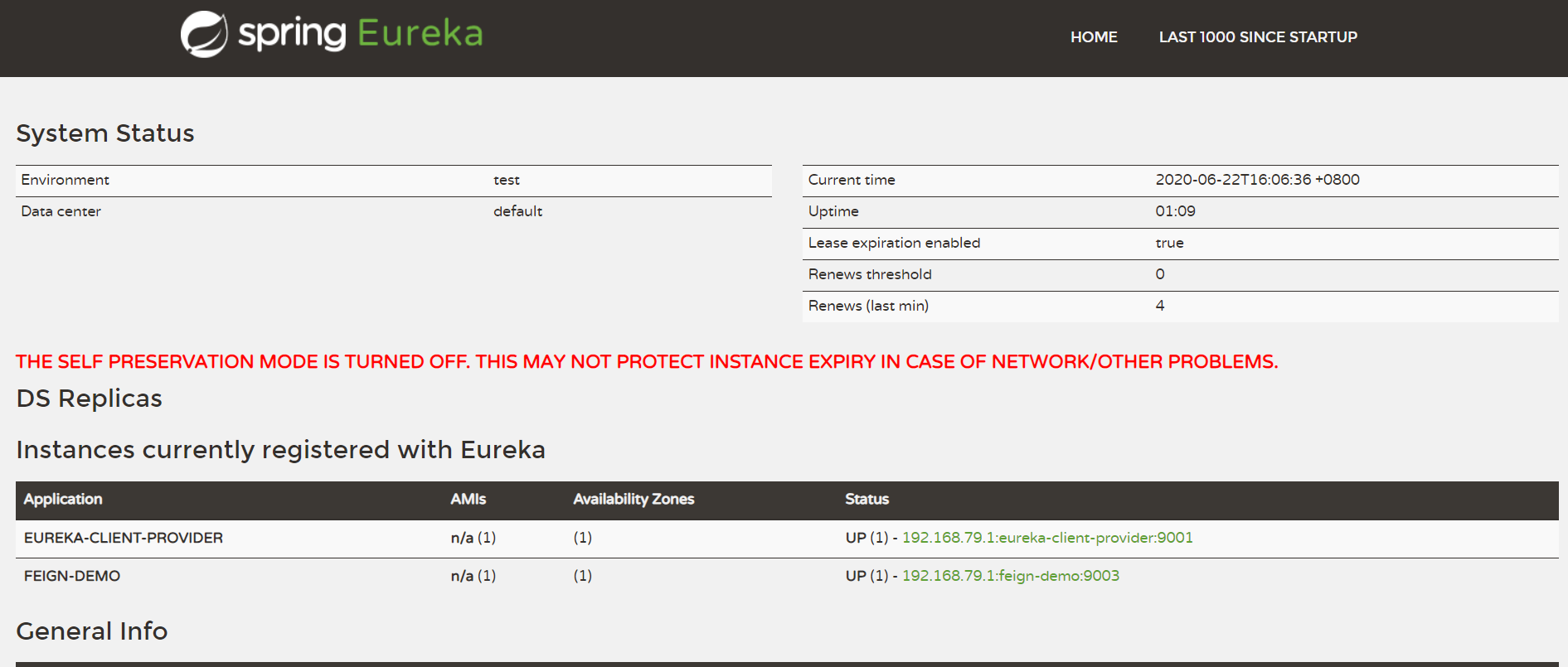Open the eureka-client-provider:9001 instance link
Viewport: 1568px width, 667px height.
coord(1047,538)
